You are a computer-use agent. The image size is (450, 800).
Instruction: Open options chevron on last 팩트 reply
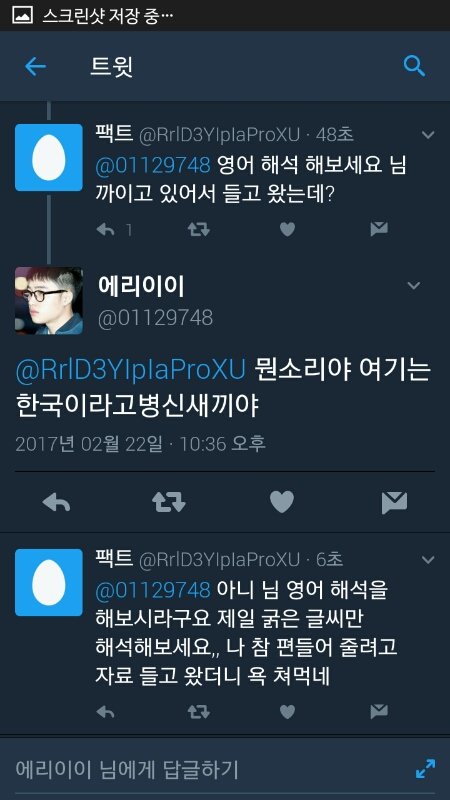[x=428, y=560]
